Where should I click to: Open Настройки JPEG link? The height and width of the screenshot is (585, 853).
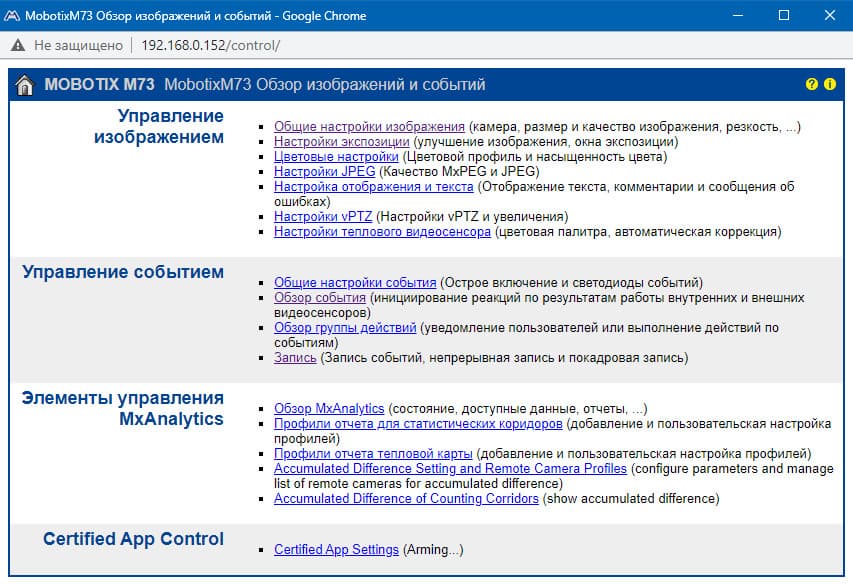325,172
